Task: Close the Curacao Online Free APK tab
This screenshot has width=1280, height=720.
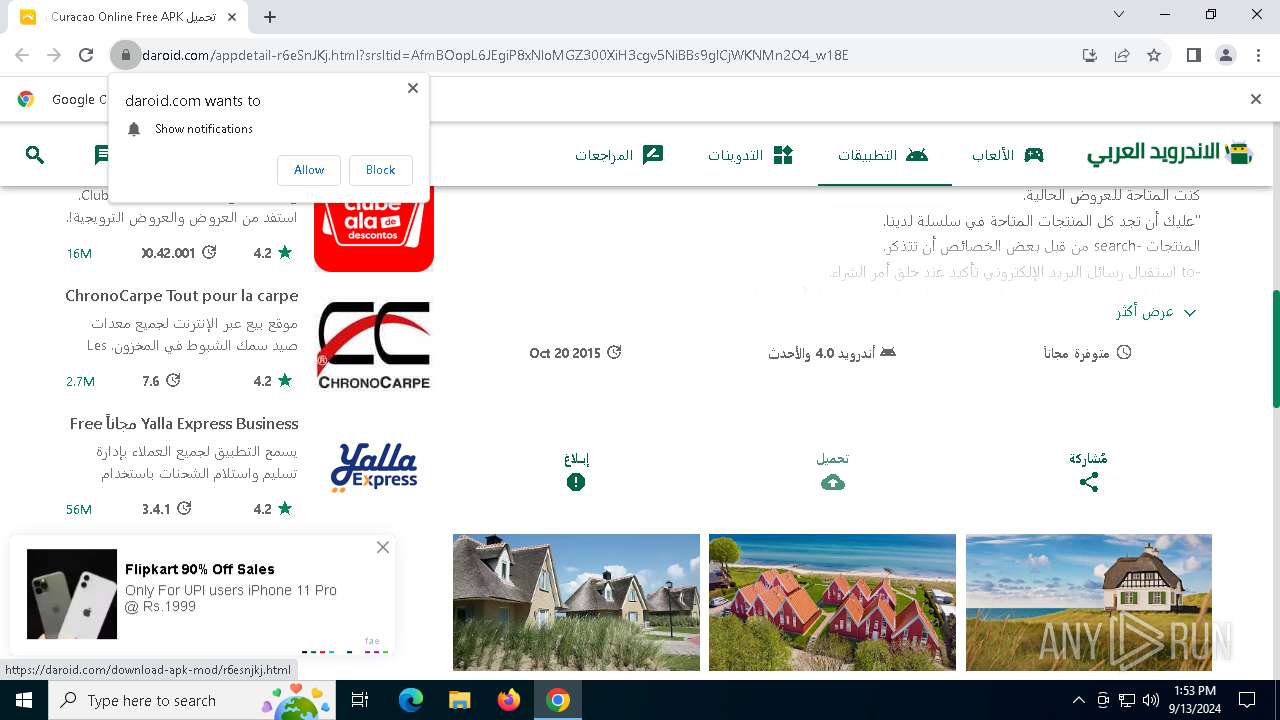Action: [x=233, y=17]
